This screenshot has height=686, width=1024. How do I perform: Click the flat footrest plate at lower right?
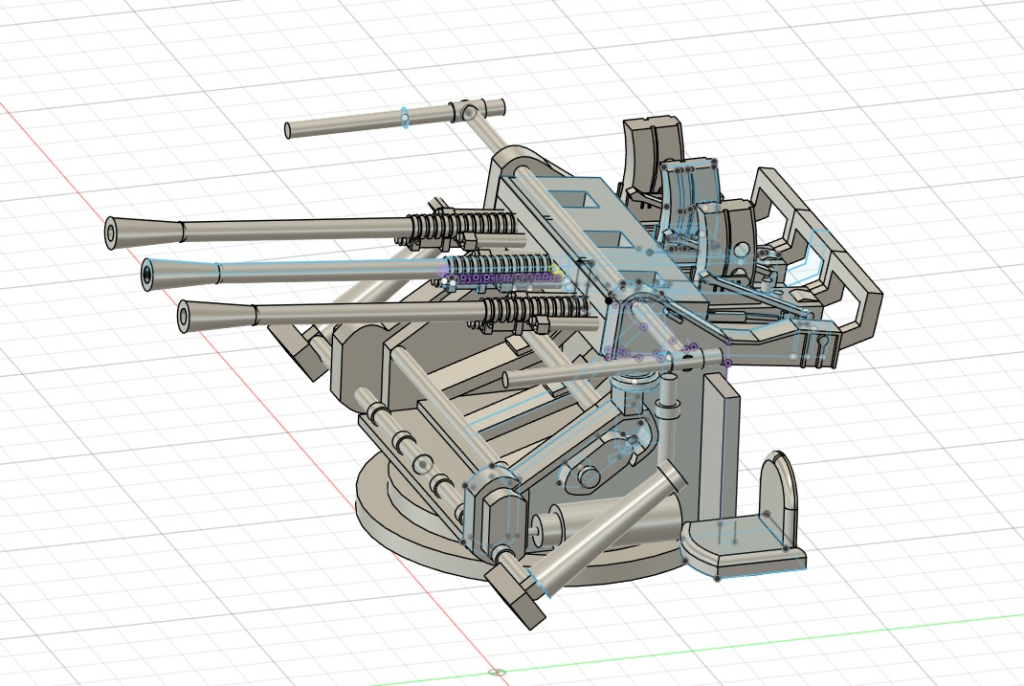click(735, 545)
